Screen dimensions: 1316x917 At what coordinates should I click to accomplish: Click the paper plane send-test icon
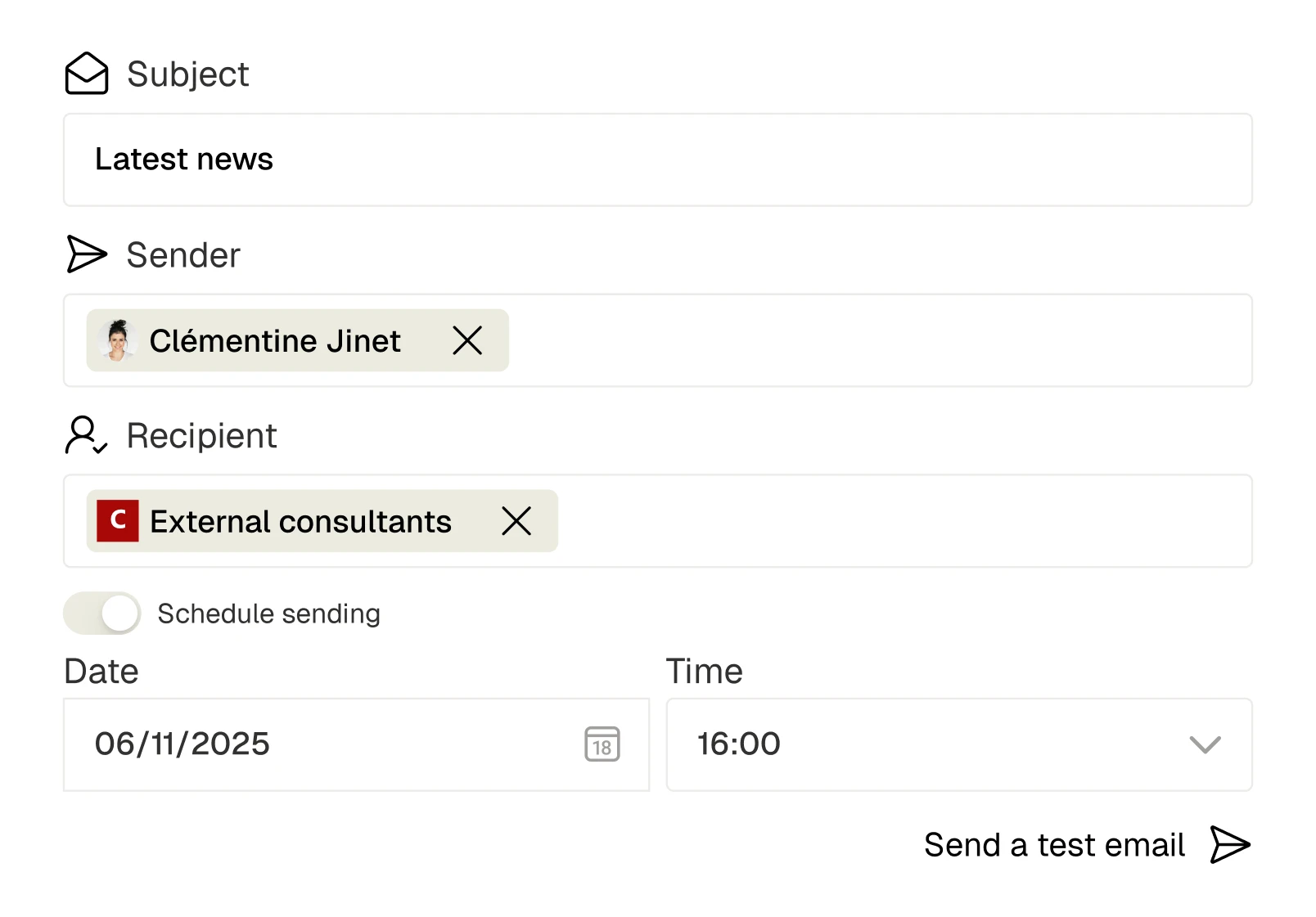1230,845
